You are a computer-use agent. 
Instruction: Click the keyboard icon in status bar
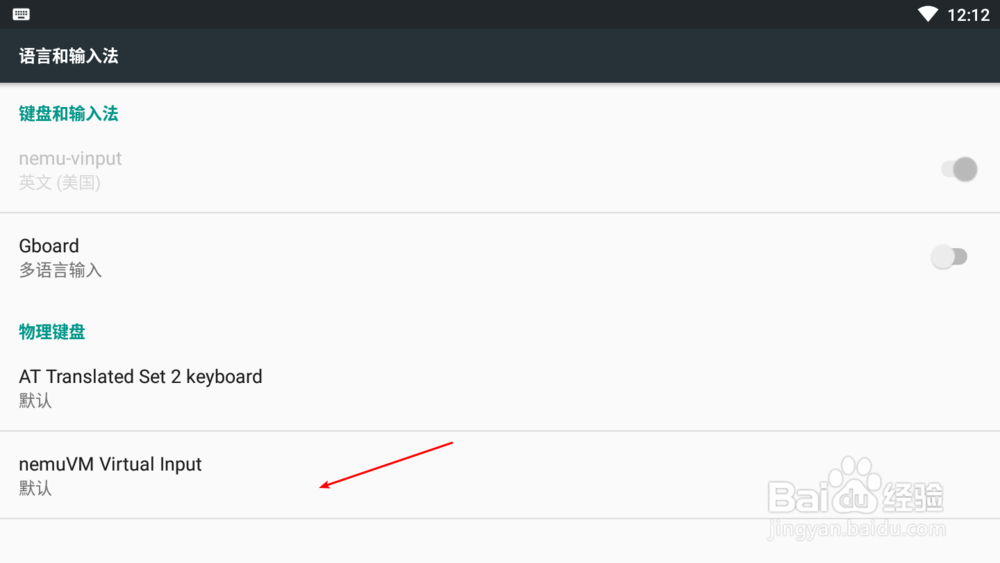click(x=21, y=14)
